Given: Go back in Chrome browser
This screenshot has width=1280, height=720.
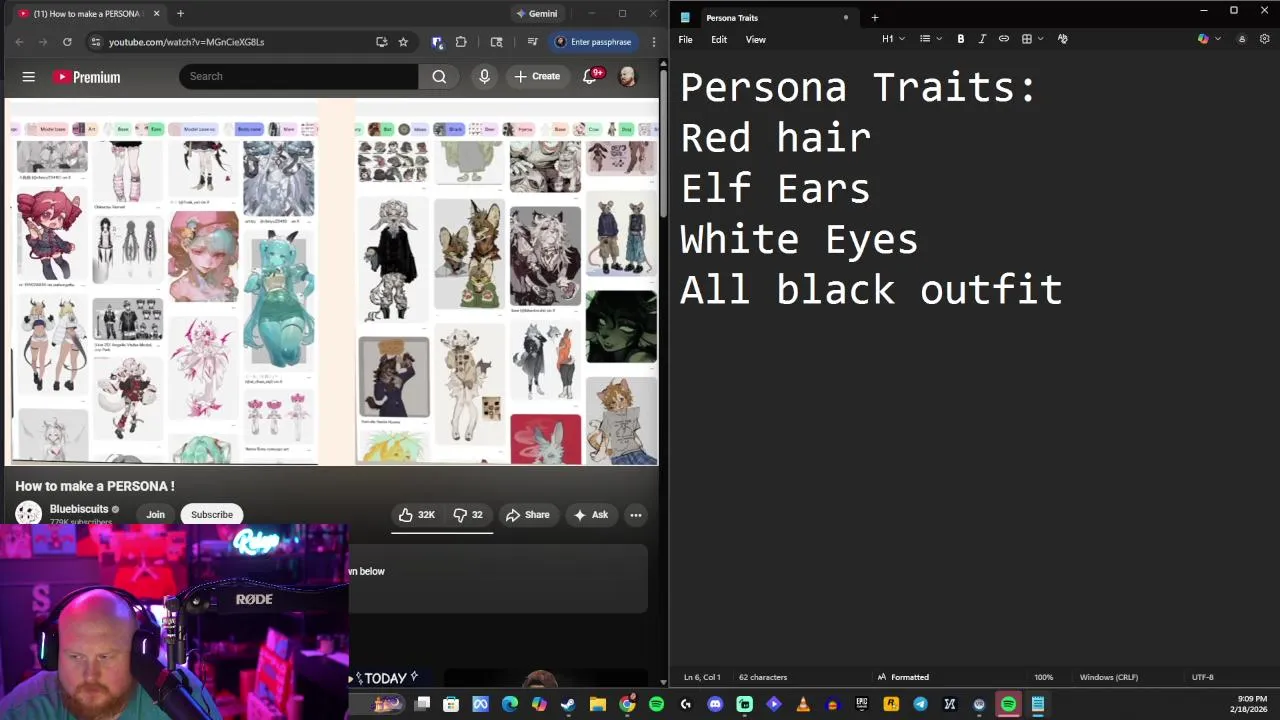Looking at the screenshot, I should tap(19, 42).
